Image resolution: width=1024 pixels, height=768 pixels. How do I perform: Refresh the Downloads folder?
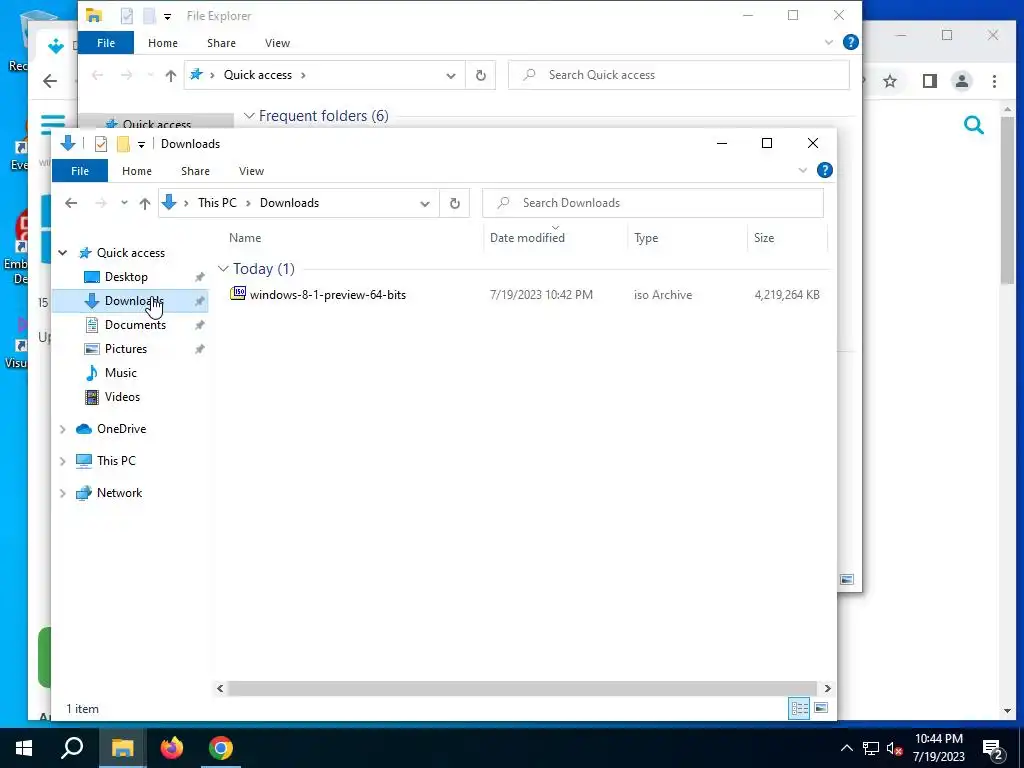pyautogui.click(x=455, y=203)
